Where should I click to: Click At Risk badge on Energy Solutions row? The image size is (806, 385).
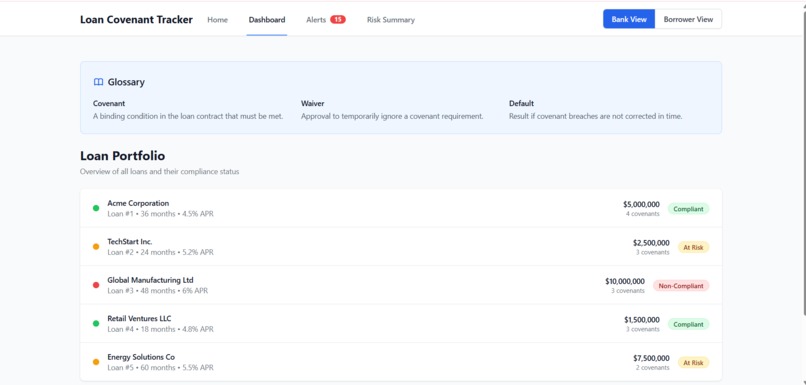pyautogui.click(x=693, y=363)
